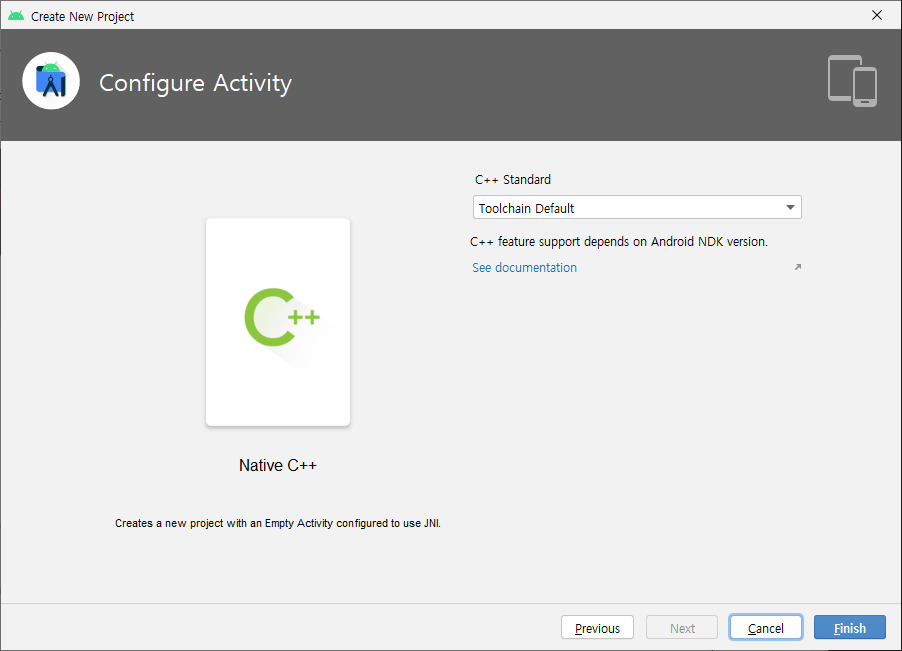Select the Native C++ template thumbnail

(x=278, y=322)
